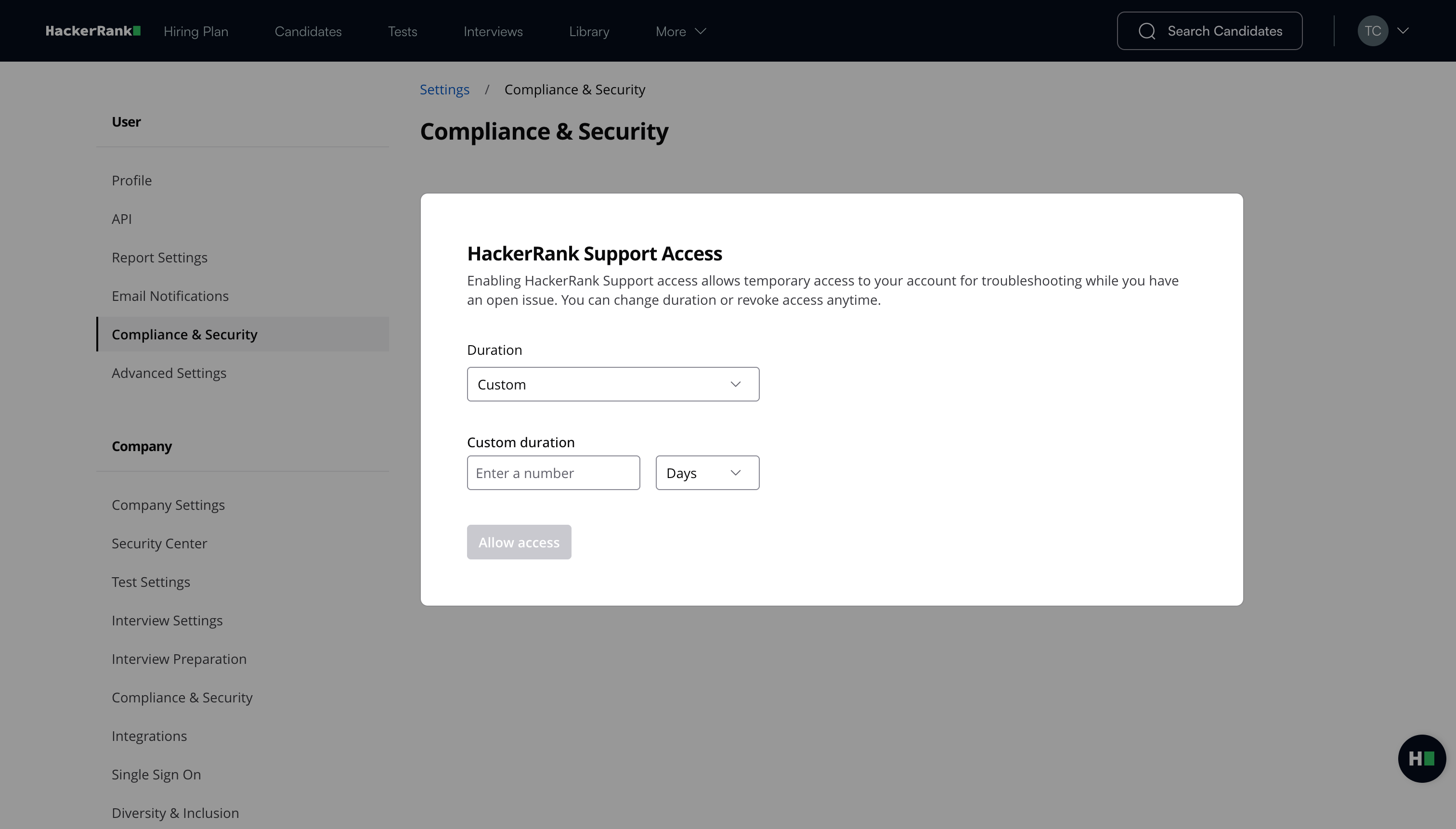Image resolution: width=1456 pixels, height=829 pixels.
Task: Open API settings
Action: pyautogui.click(x=121, y=219)
